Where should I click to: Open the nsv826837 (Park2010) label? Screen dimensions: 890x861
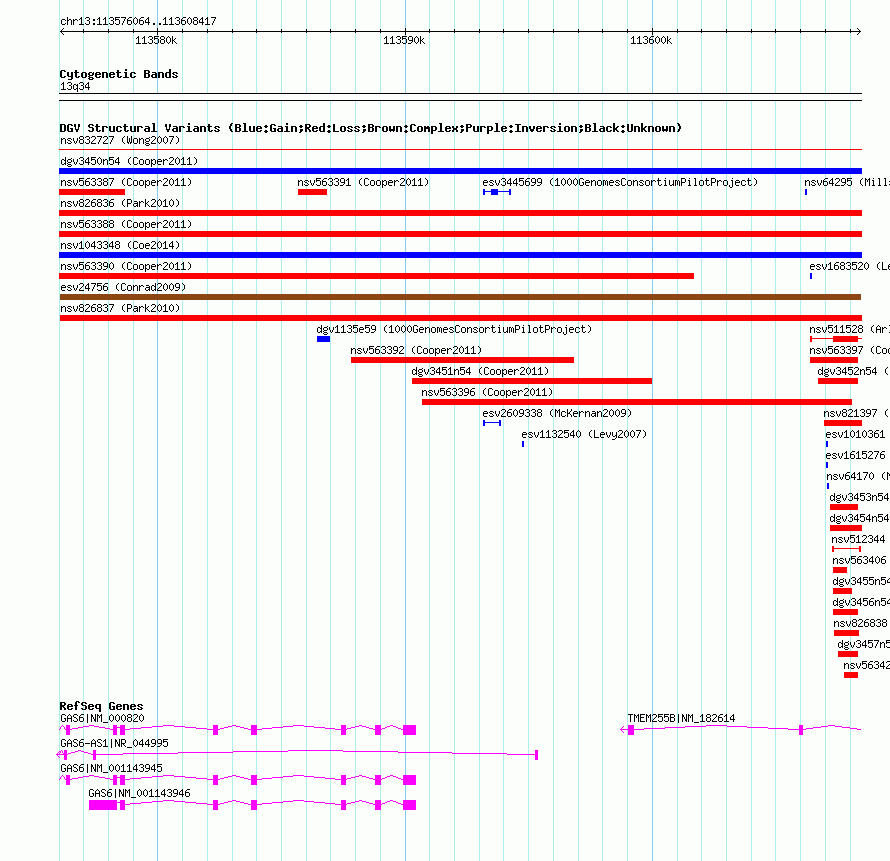[x=120, y=308]
